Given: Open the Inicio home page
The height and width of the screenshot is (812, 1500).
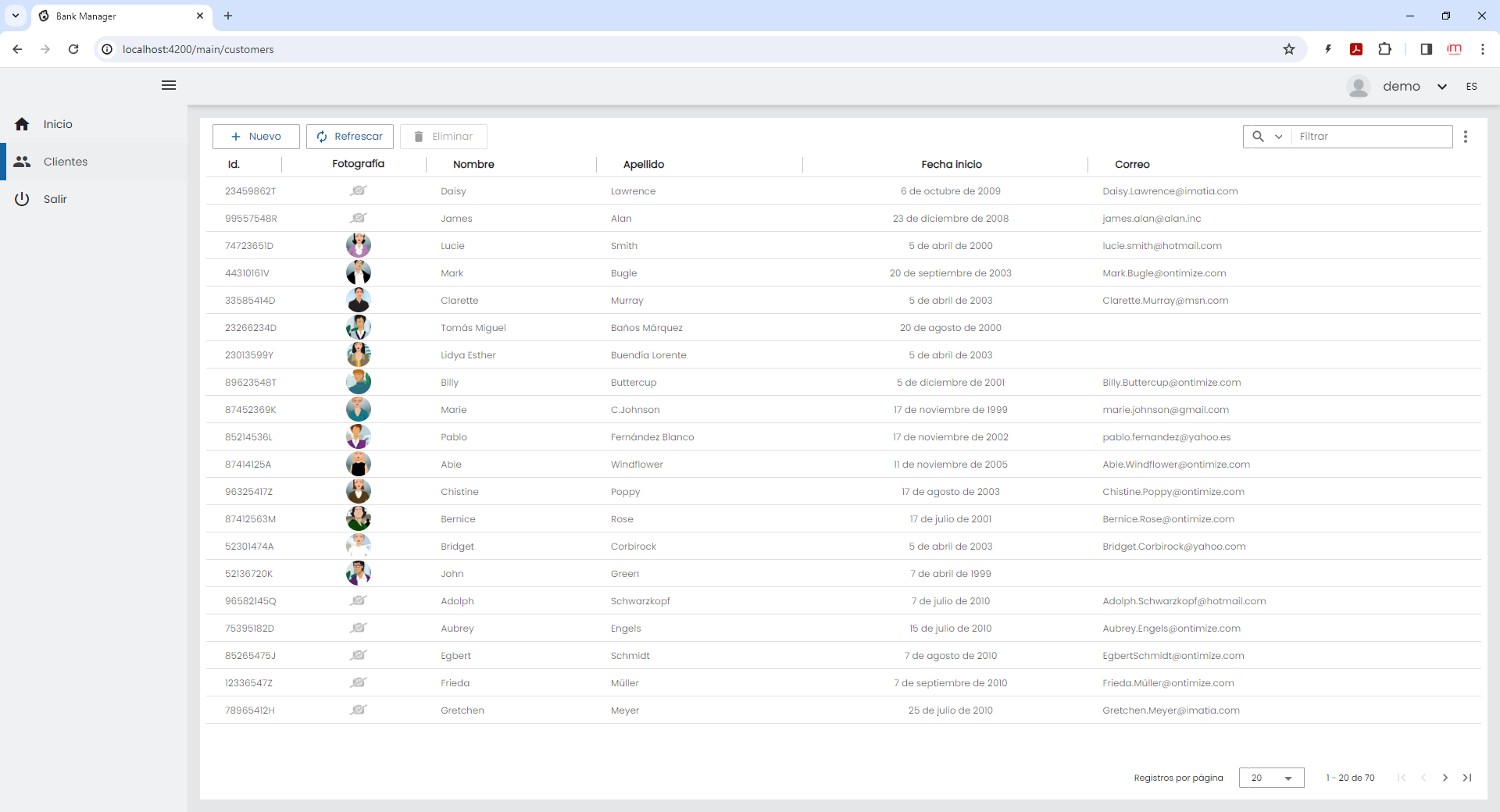Looking at the screenshot, I should coord(94,124).
